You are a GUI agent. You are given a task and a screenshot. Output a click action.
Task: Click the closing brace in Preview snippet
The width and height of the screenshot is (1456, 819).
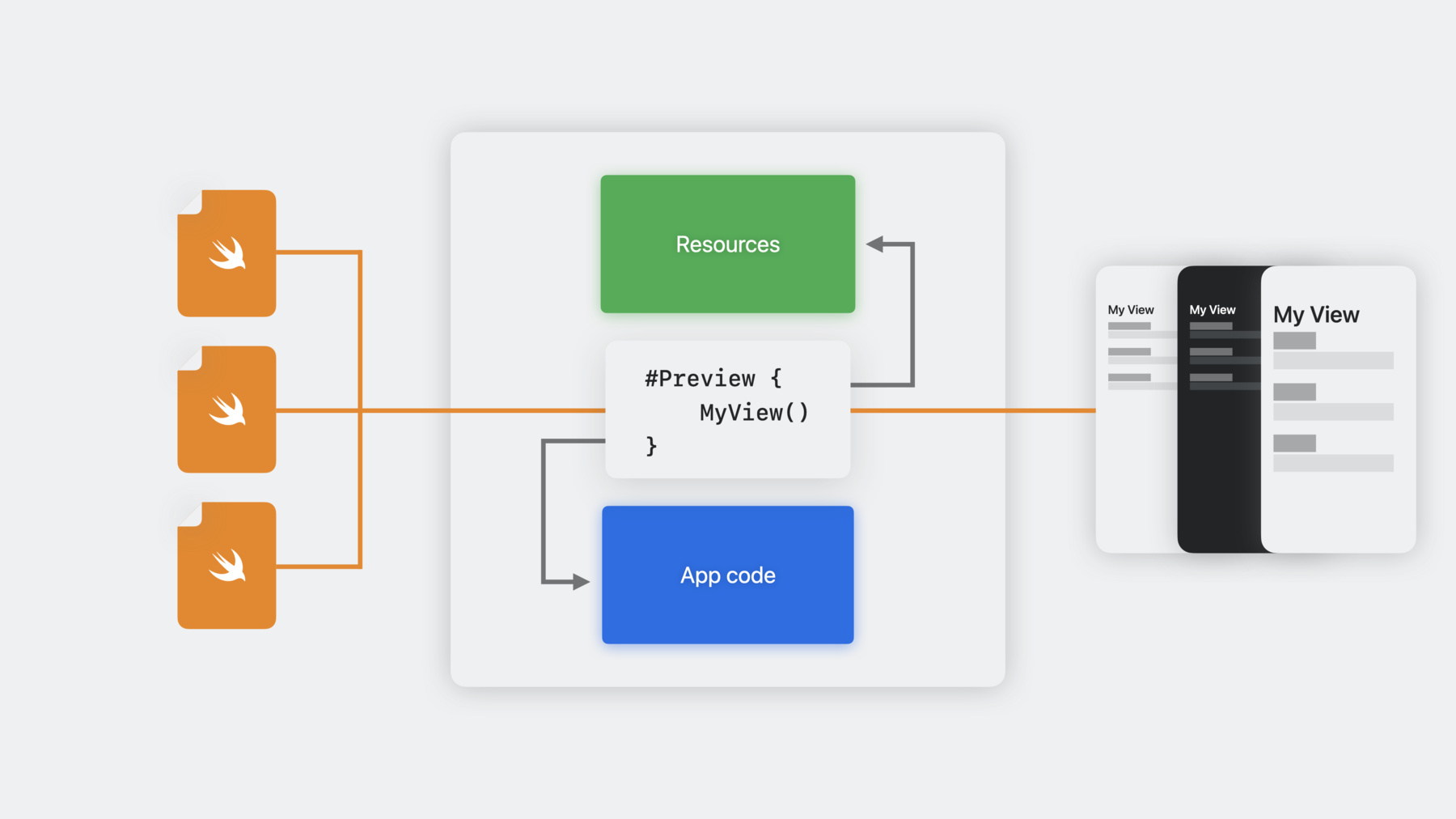pyautogui.click(x=651, y=446)
